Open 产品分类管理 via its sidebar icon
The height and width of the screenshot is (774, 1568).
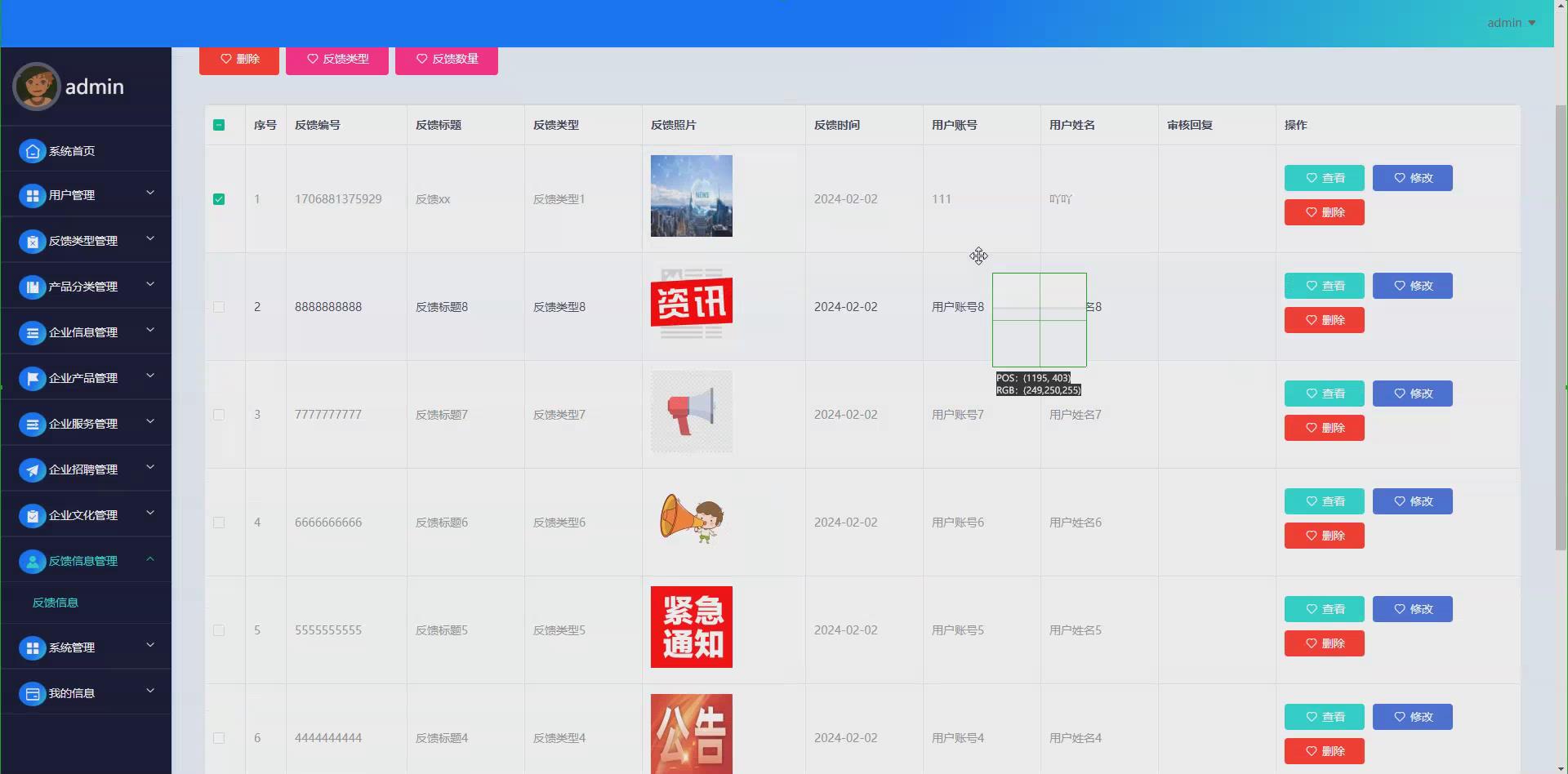tap(32, 287)
